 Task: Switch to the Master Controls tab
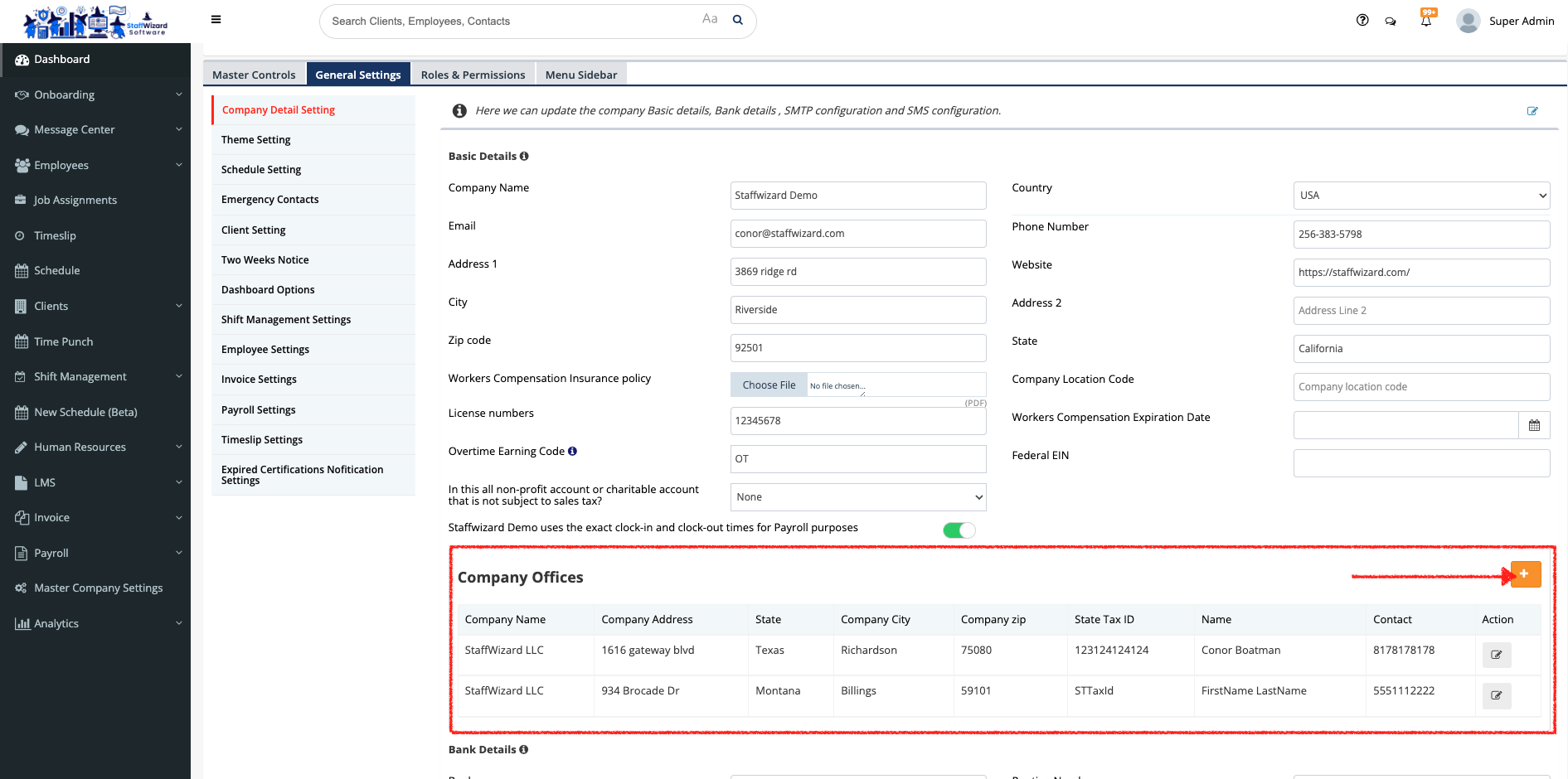[254, 75]
